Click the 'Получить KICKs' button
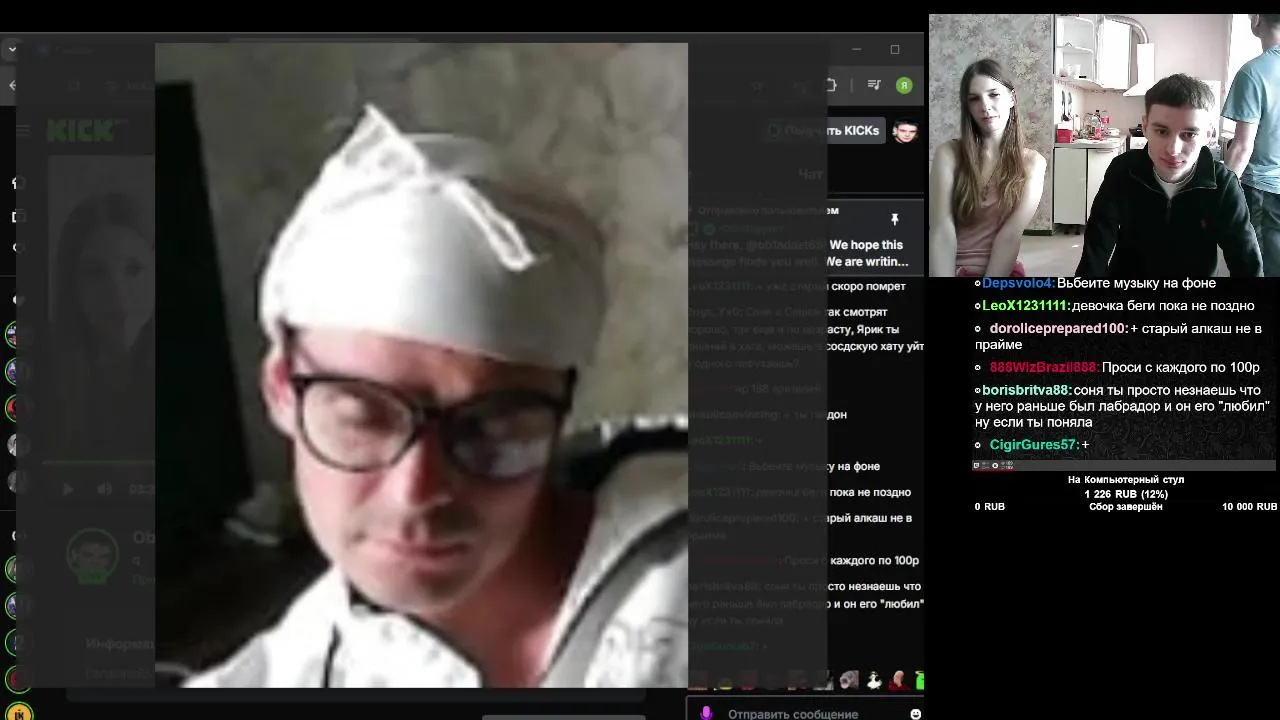1280x720 pixels. click(x=824, y=131)
